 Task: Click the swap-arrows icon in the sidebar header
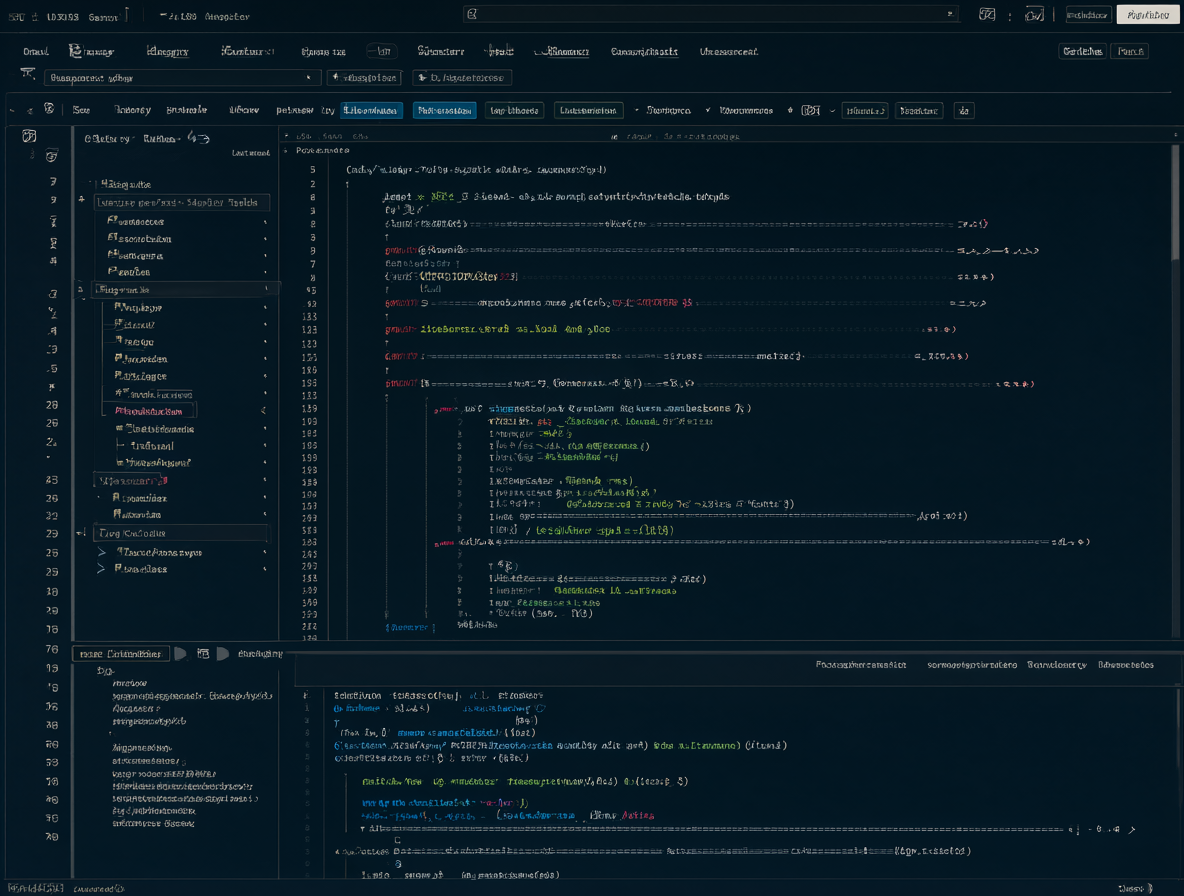(198, 137)
